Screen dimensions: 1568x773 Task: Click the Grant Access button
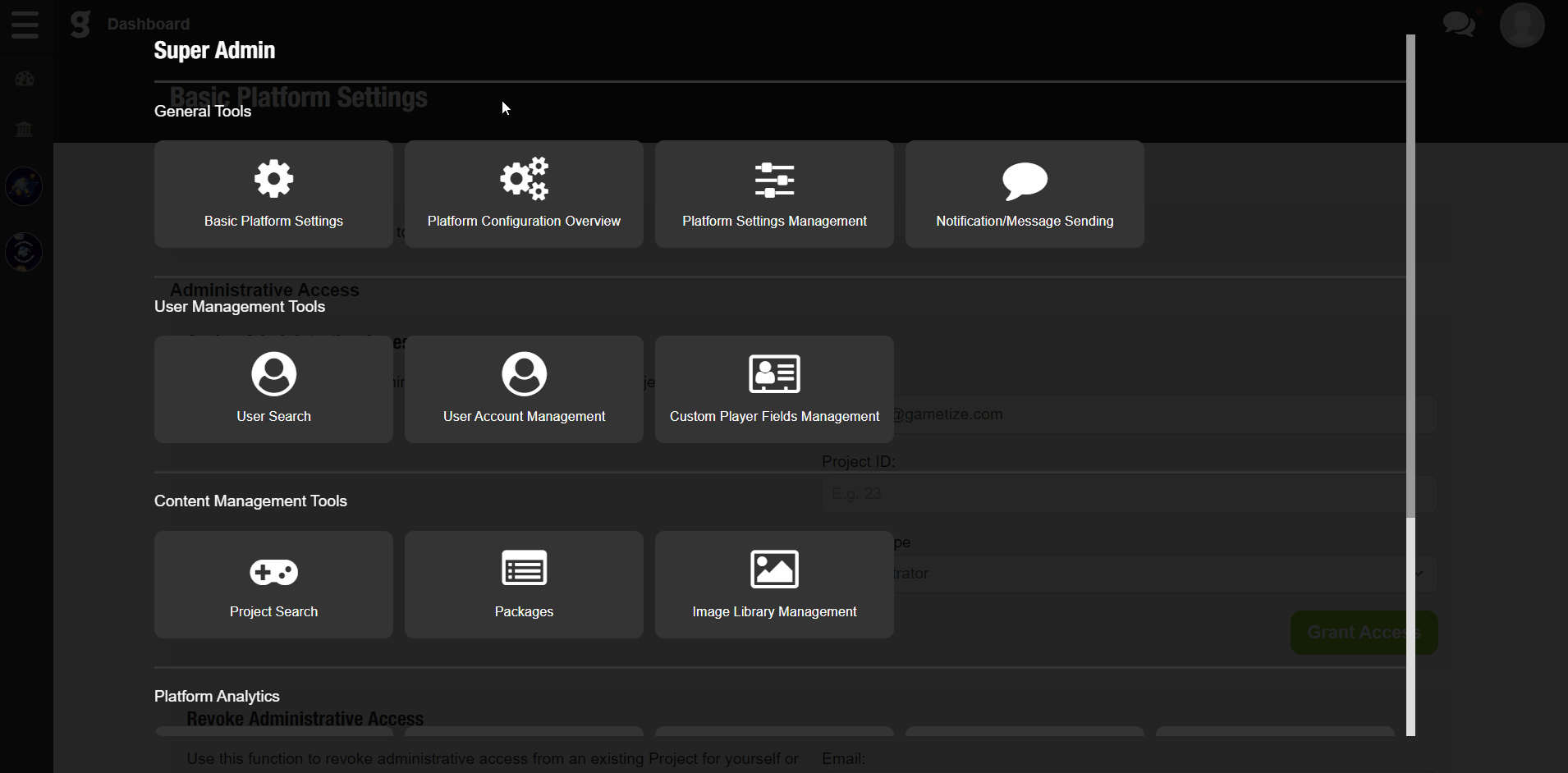1364,633
